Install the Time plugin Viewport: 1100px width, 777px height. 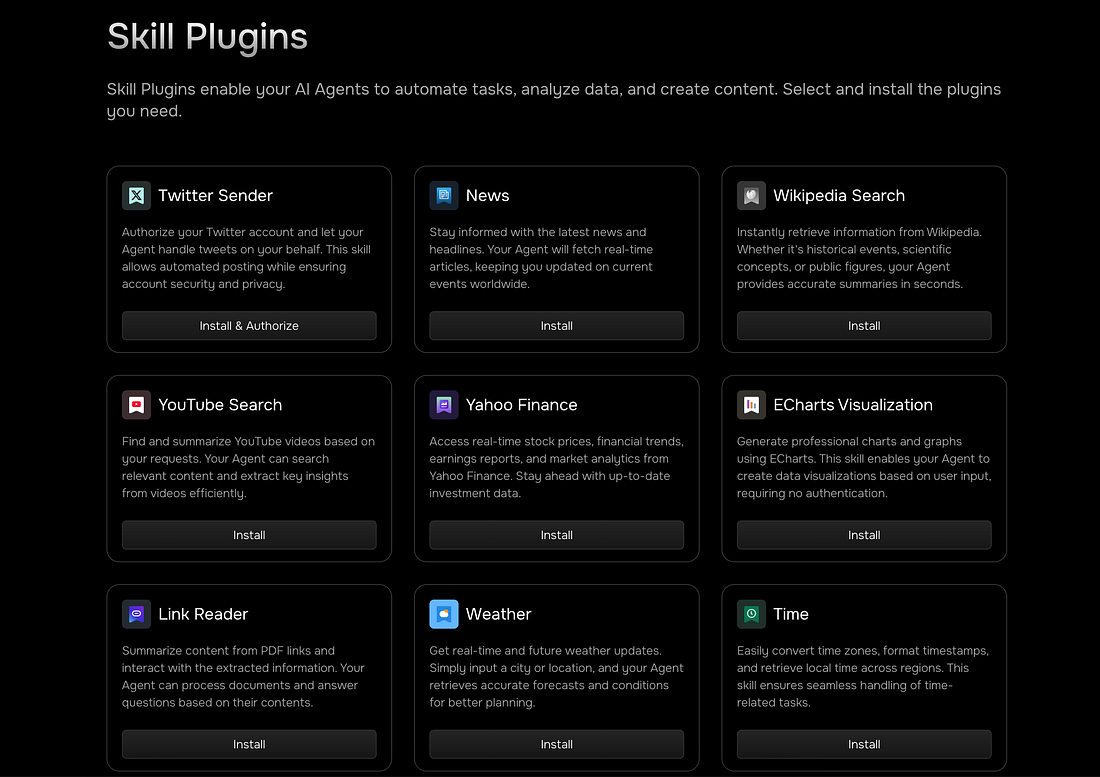864,744
